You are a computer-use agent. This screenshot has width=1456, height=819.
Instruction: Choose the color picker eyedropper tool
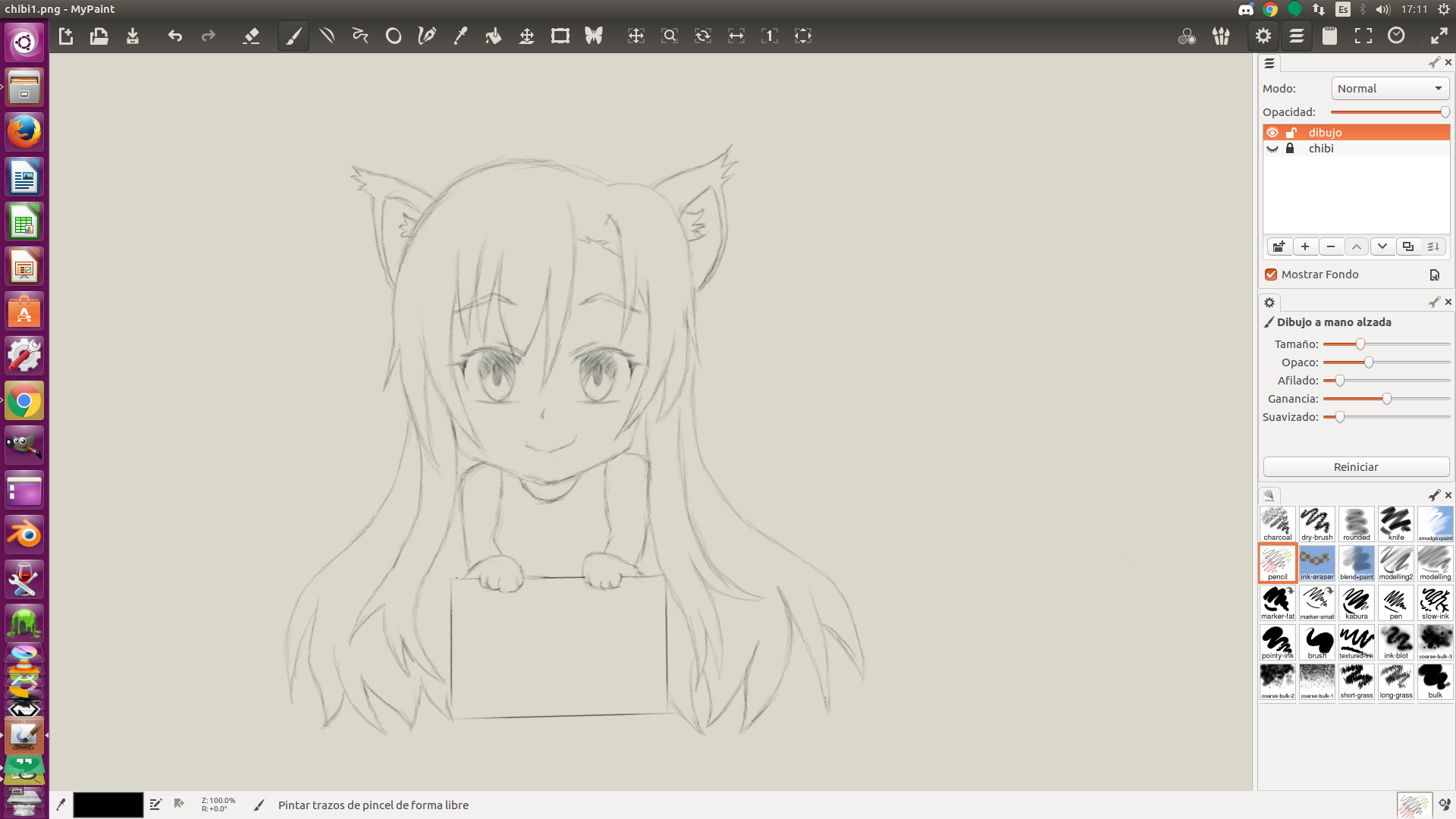460,36
